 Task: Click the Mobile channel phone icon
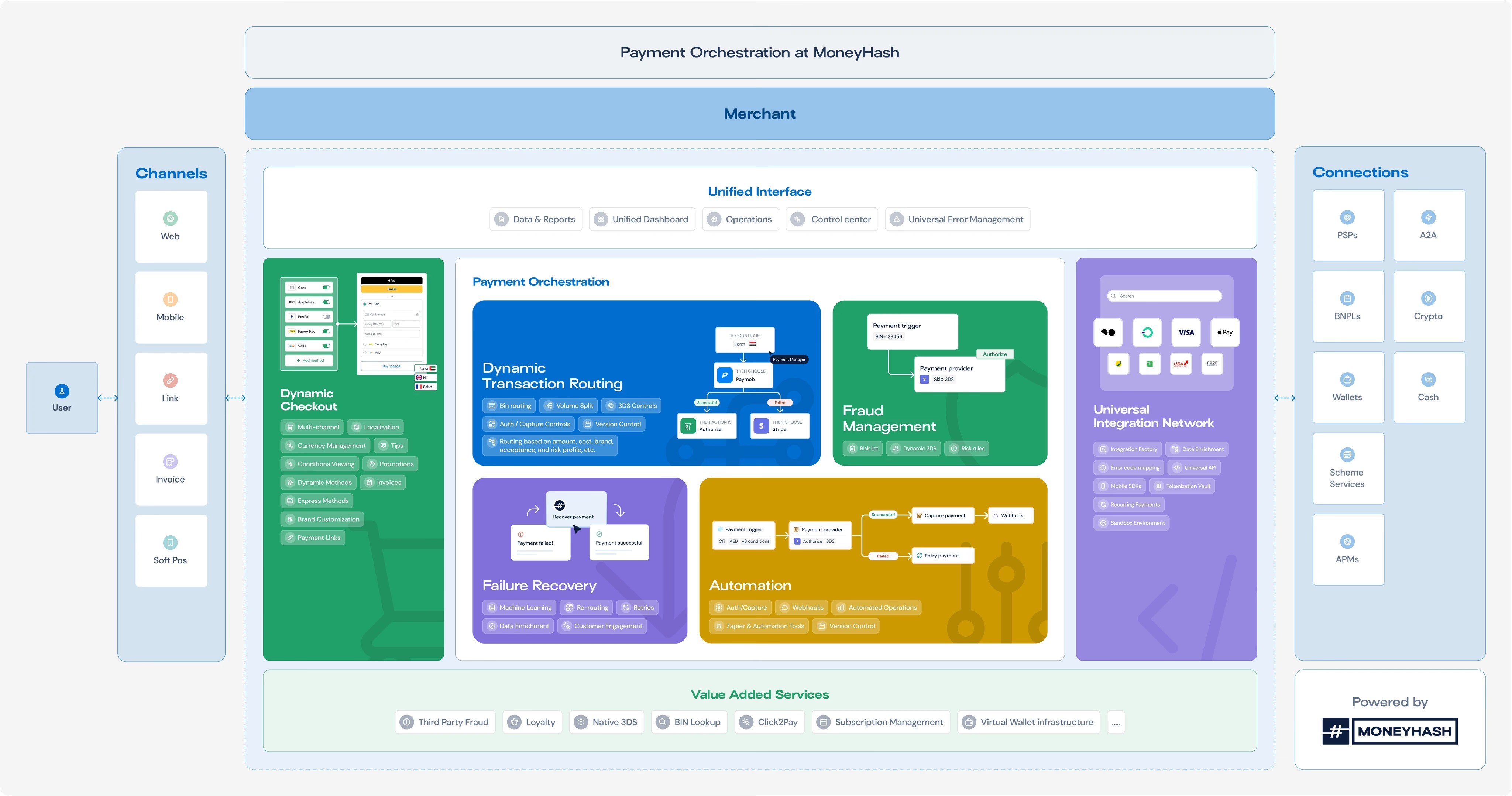coord(170,299)
